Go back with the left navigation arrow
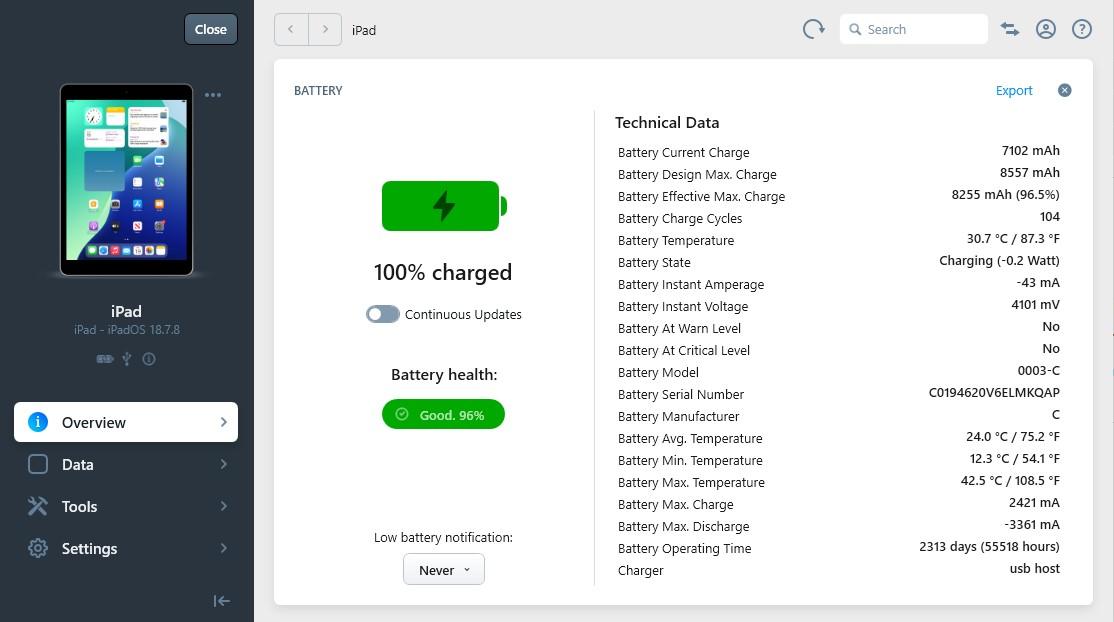This screenshot has height=622, width=1114. 291,29
